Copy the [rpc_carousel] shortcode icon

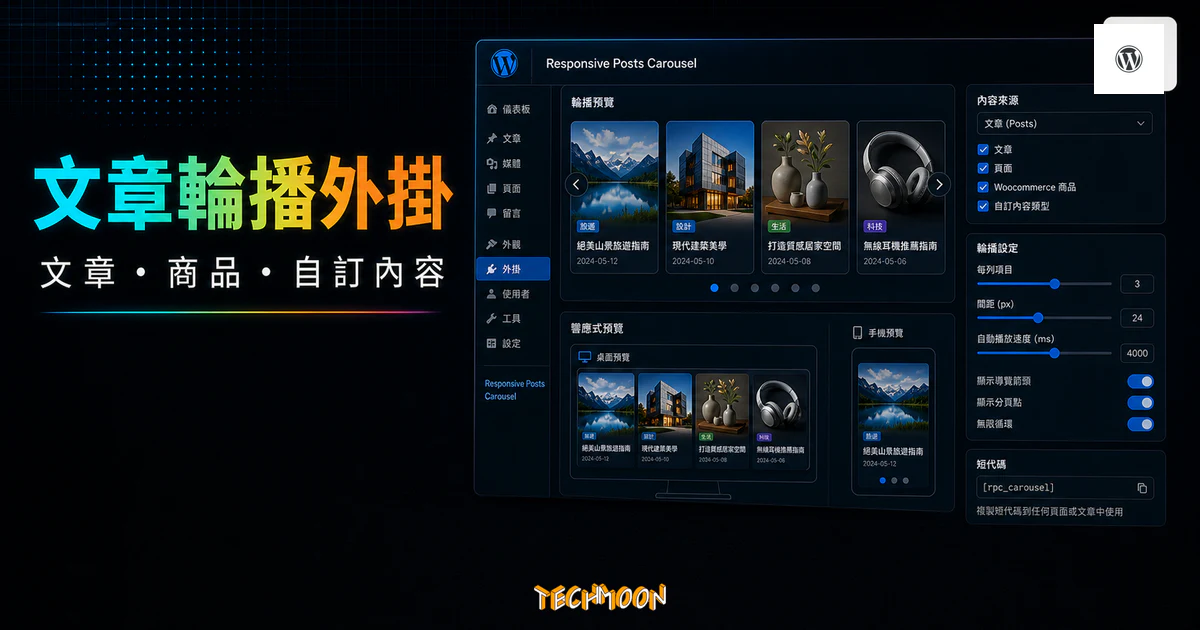(1142, 488)
